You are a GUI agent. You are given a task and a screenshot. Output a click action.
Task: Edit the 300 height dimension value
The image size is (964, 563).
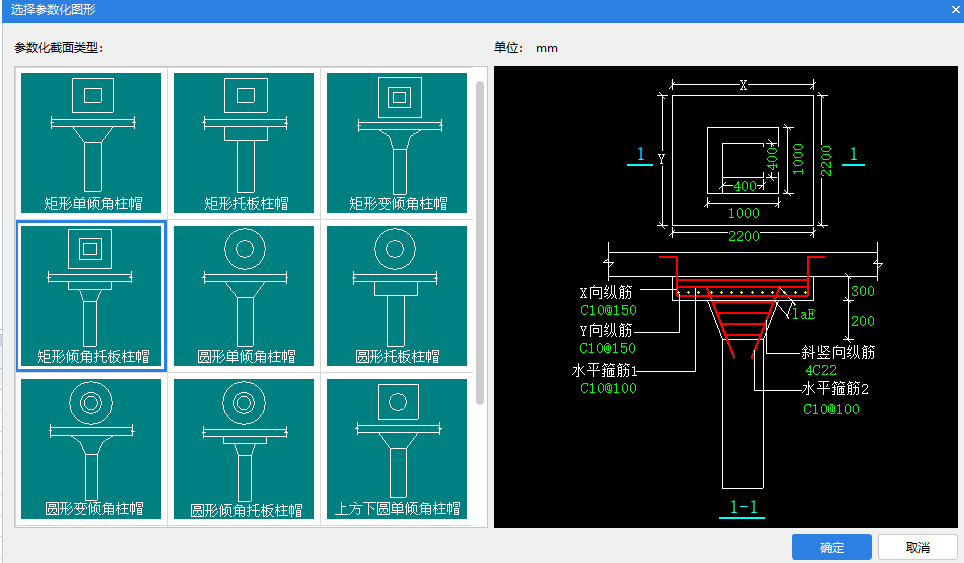pyautogui.click(x=862, y=291)
